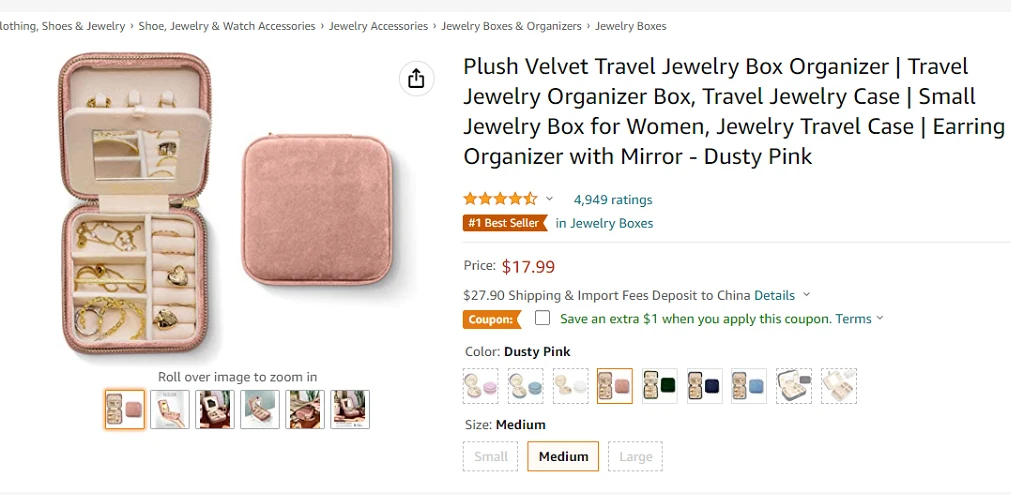1011x495 pixels.
Task: Choose the Large size option
Action: [x=635, y=456]
